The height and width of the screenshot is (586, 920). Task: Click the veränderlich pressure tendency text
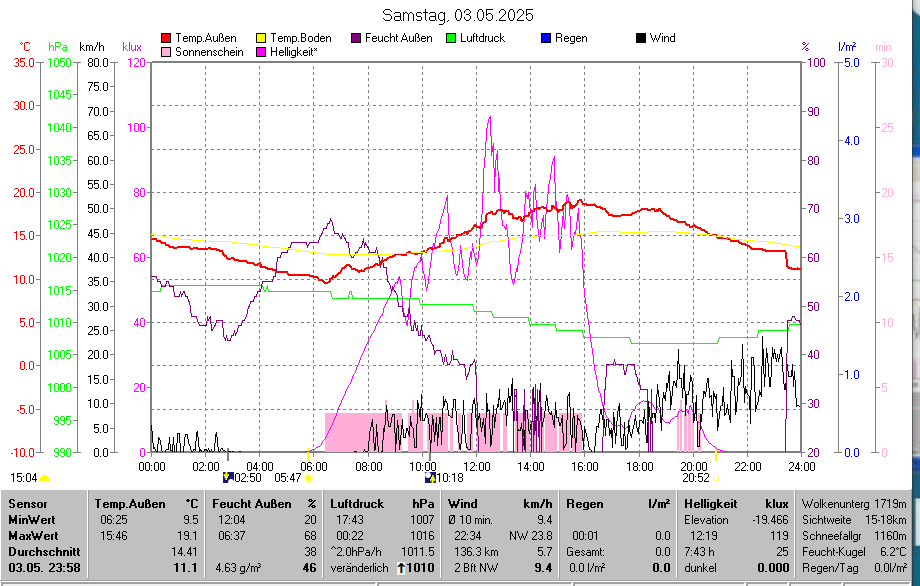coord(360,568)
